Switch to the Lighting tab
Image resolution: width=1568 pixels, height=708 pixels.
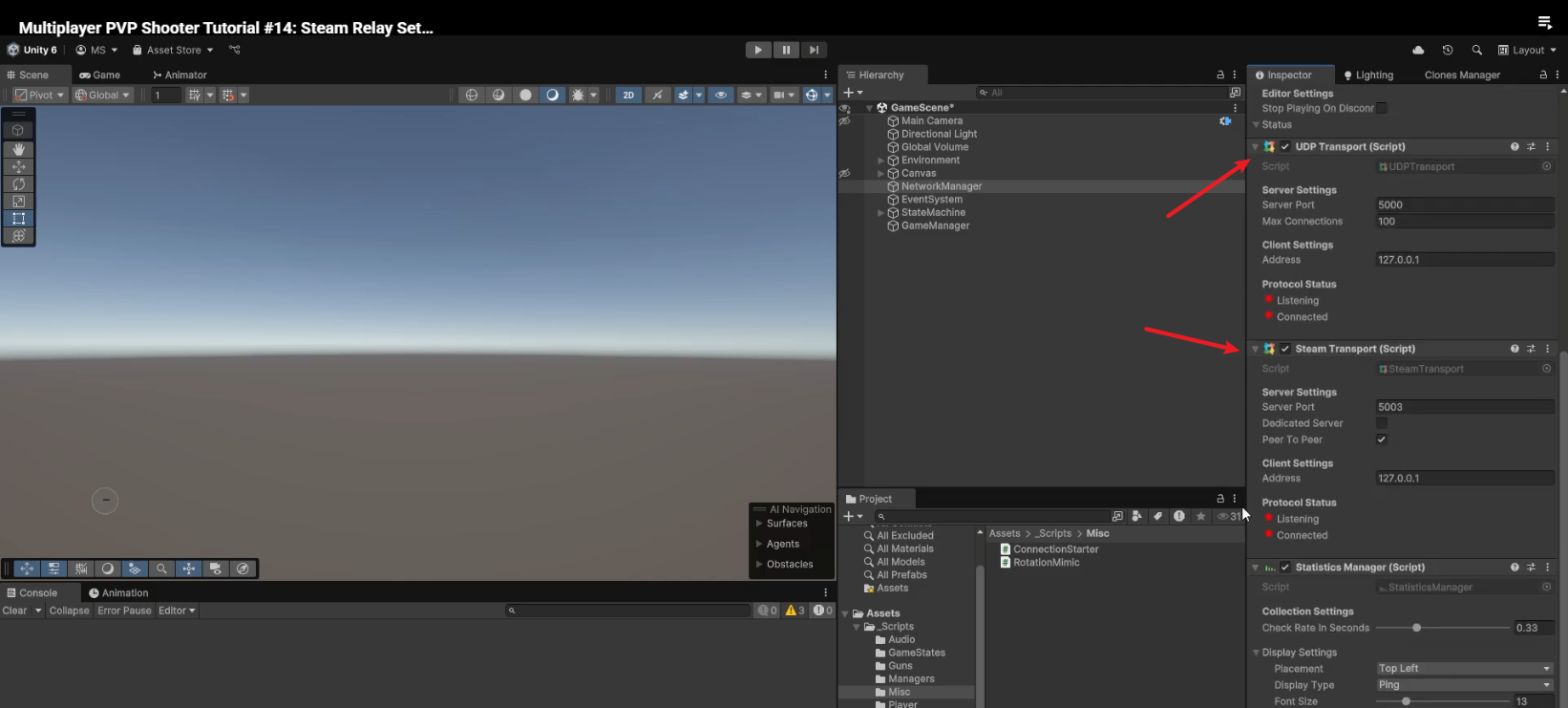coord(1368,75)
